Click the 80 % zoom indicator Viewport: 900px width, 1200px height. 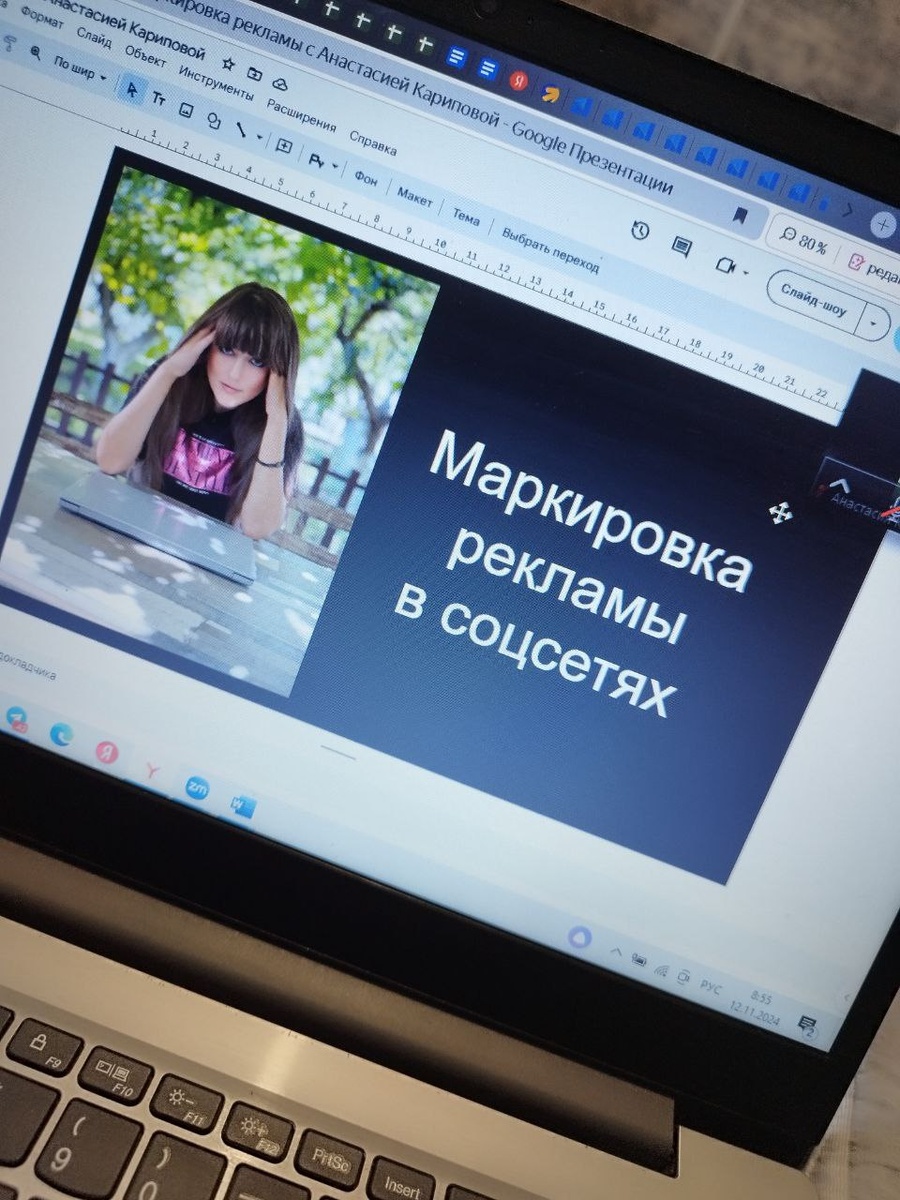pos(804,240)
